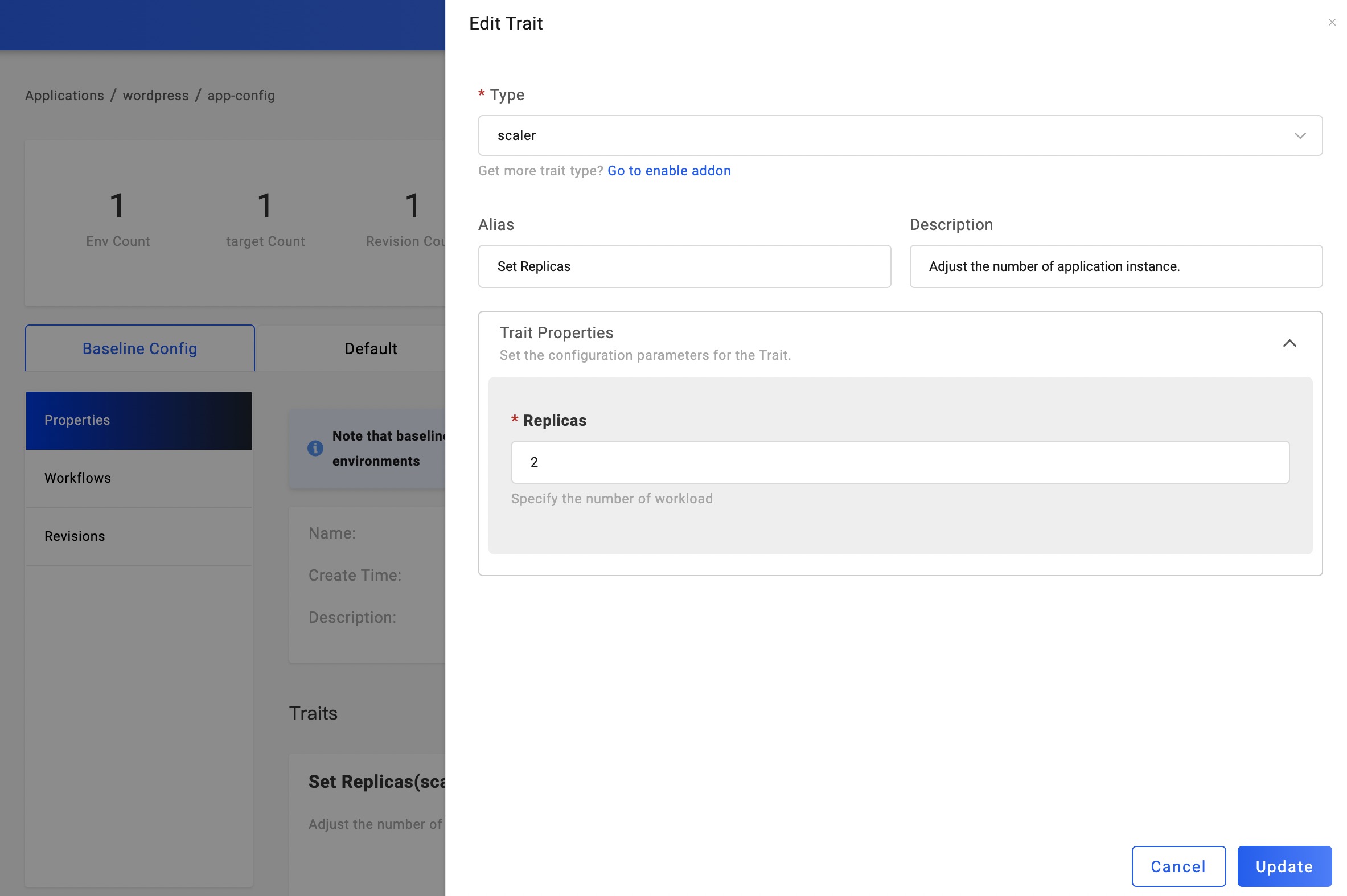This screenshot has width=1347, height=896.
Task: Close the Edit Trait drawer
Action: [x=1331, y=22]
